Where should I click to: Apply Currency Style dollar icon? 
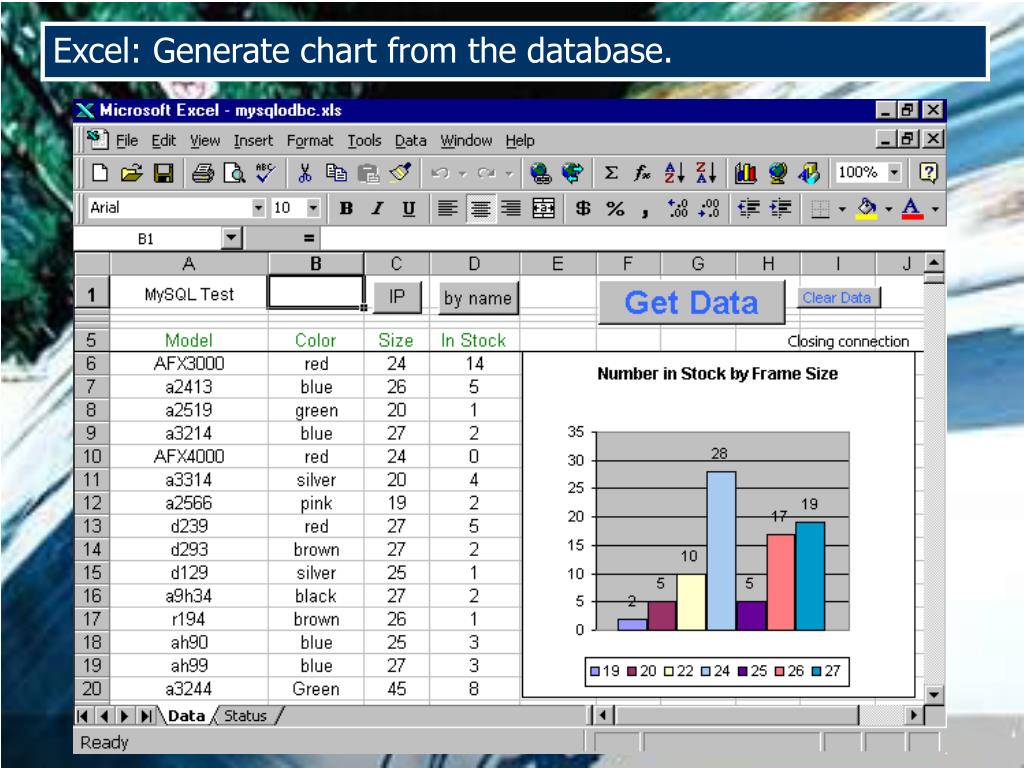583,208
